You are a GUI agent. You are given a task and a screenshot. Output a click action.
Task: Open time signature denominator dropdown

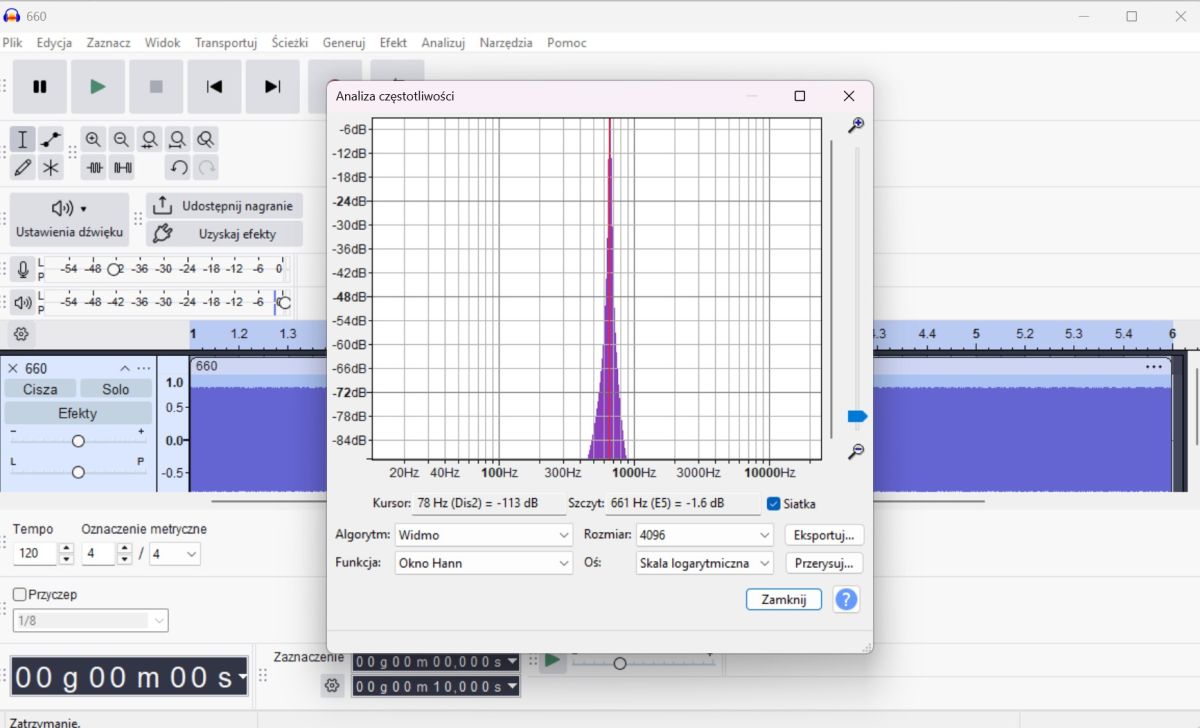(x=175, y=554)
